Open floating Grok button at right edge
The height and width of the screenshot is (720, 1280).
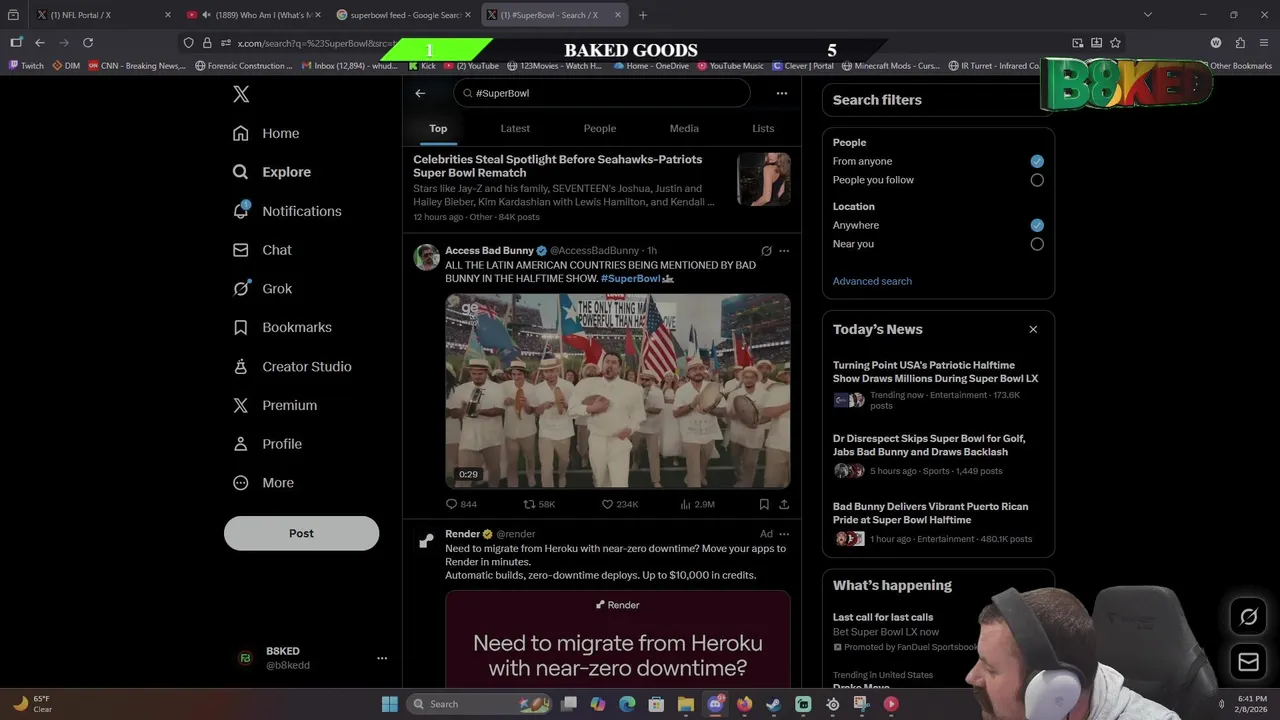1248,617
